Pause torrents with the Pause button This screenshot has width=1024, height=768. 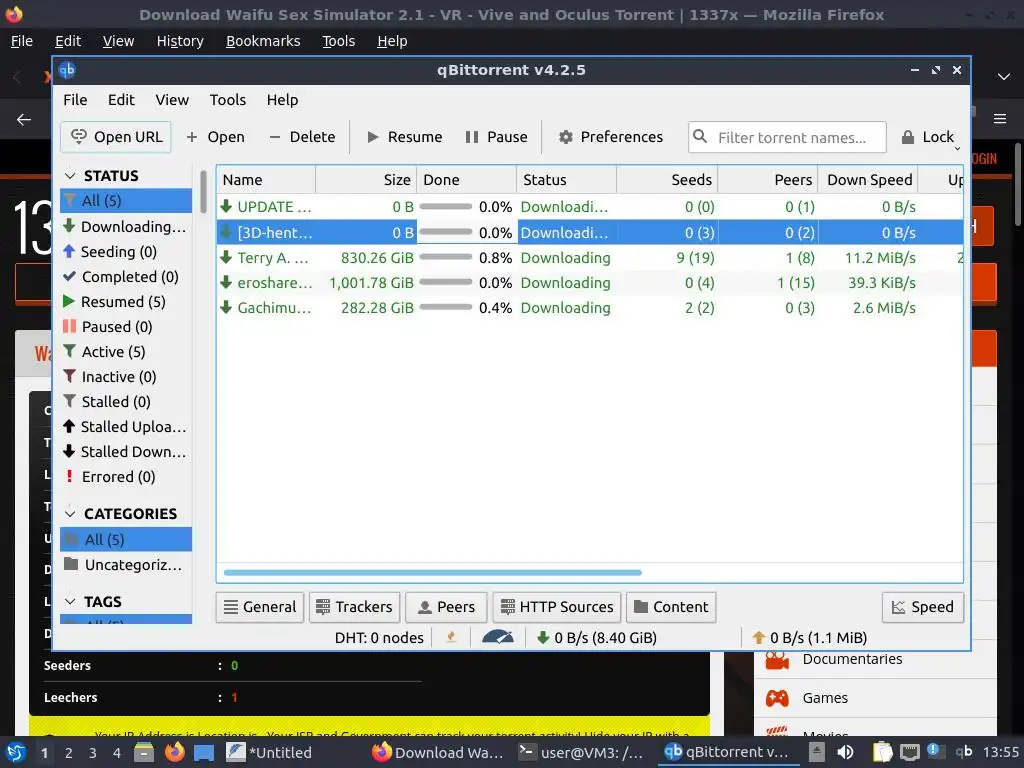[496, 137]
